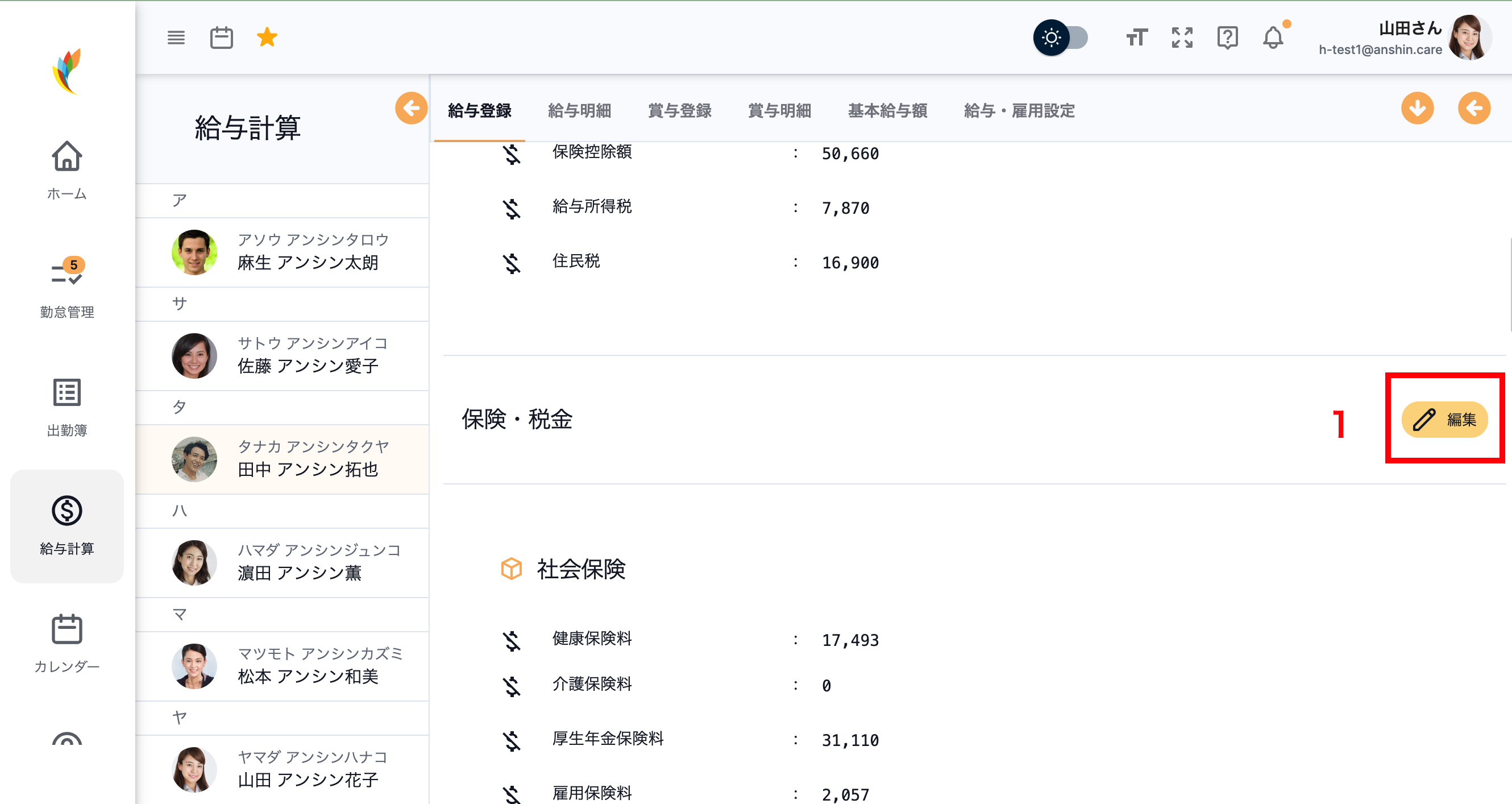Open notifications bell icon
The height and width of the screenshot is (804, 1512).
pyautogui.click(x=1273, y=38)
